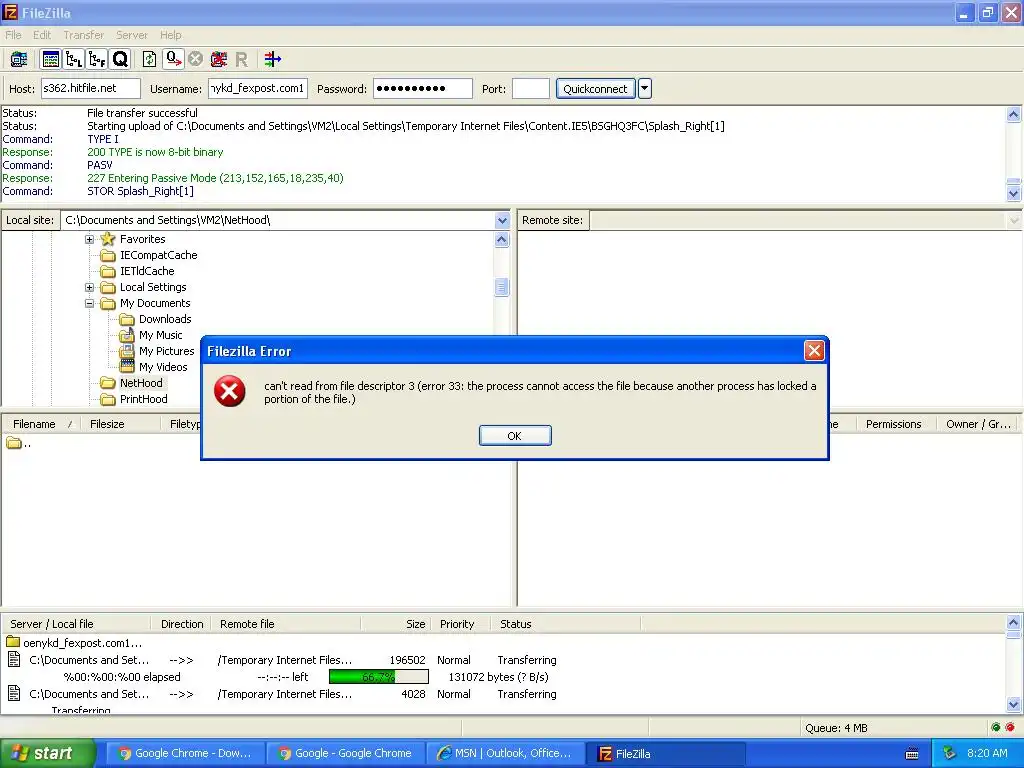Click the local tree scrollbar thumb

coord(502,287)
